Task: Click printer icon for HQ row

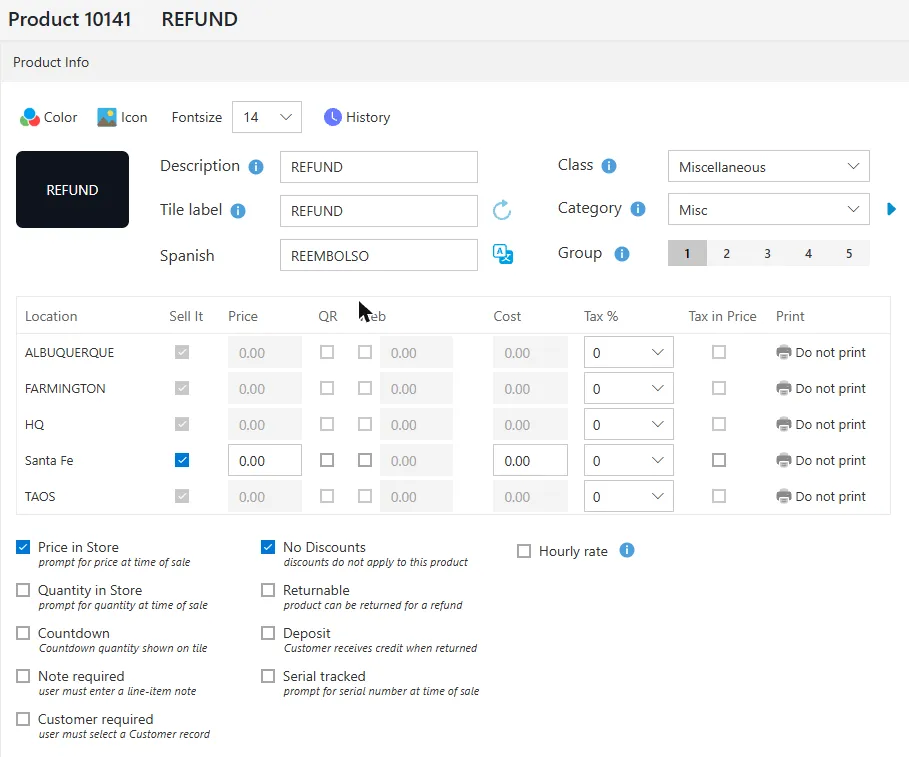Action: (x=783, y=424)
